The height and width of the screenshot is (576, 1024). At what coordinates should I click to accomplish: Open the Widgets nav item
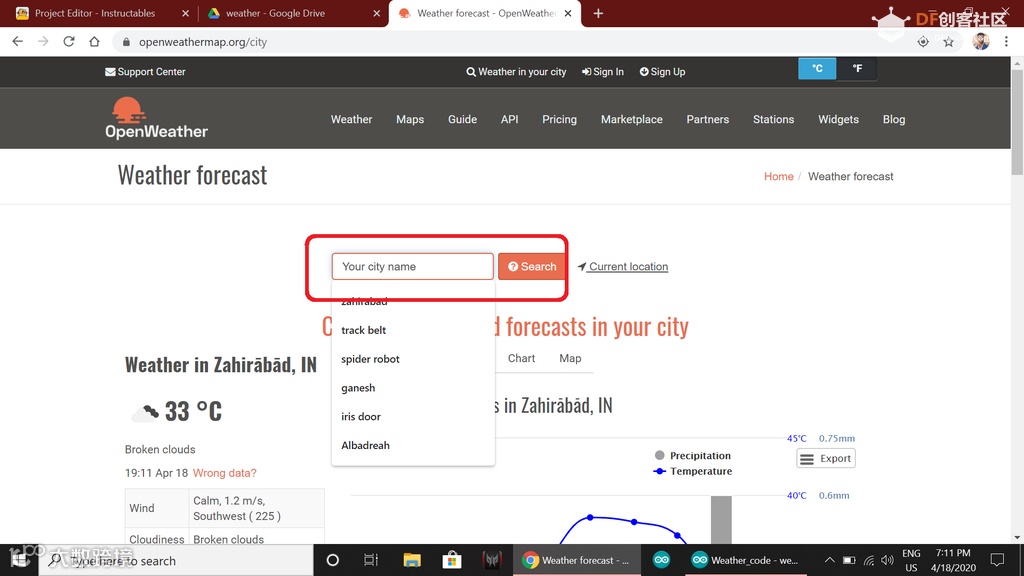tap(839, 120)
